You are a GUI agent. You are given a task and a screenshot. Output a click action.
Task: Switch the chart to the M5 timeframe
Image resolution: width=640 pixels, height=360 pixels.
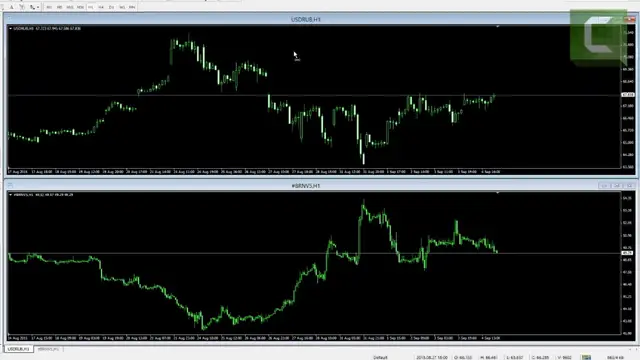[x=60, y=7]
